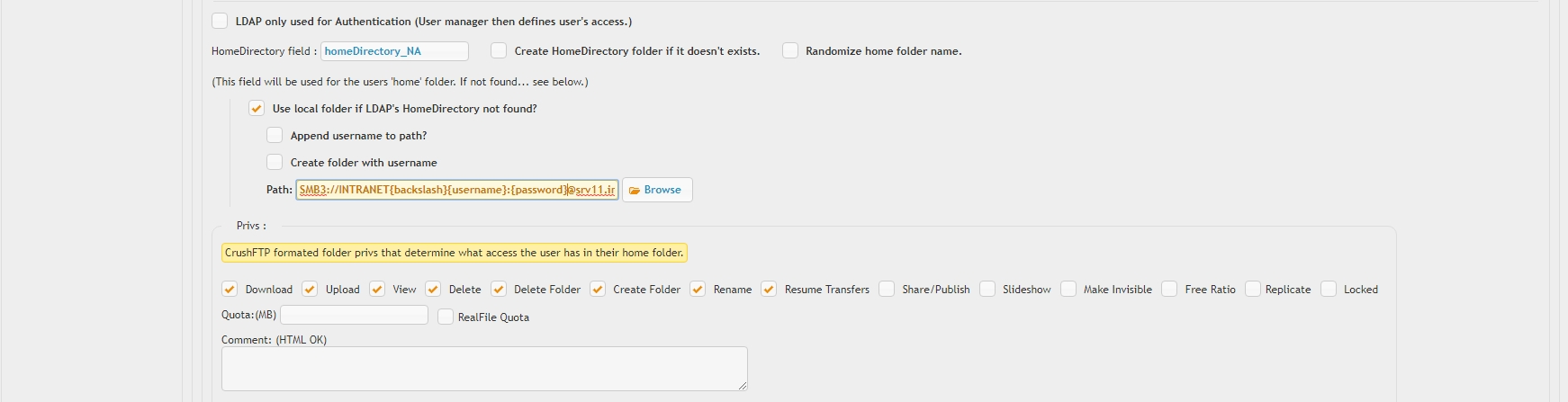This screenshot has width=1568, height=402.
Task: Uncheck Resume Transfers privilege
Action: coord(769,289)
